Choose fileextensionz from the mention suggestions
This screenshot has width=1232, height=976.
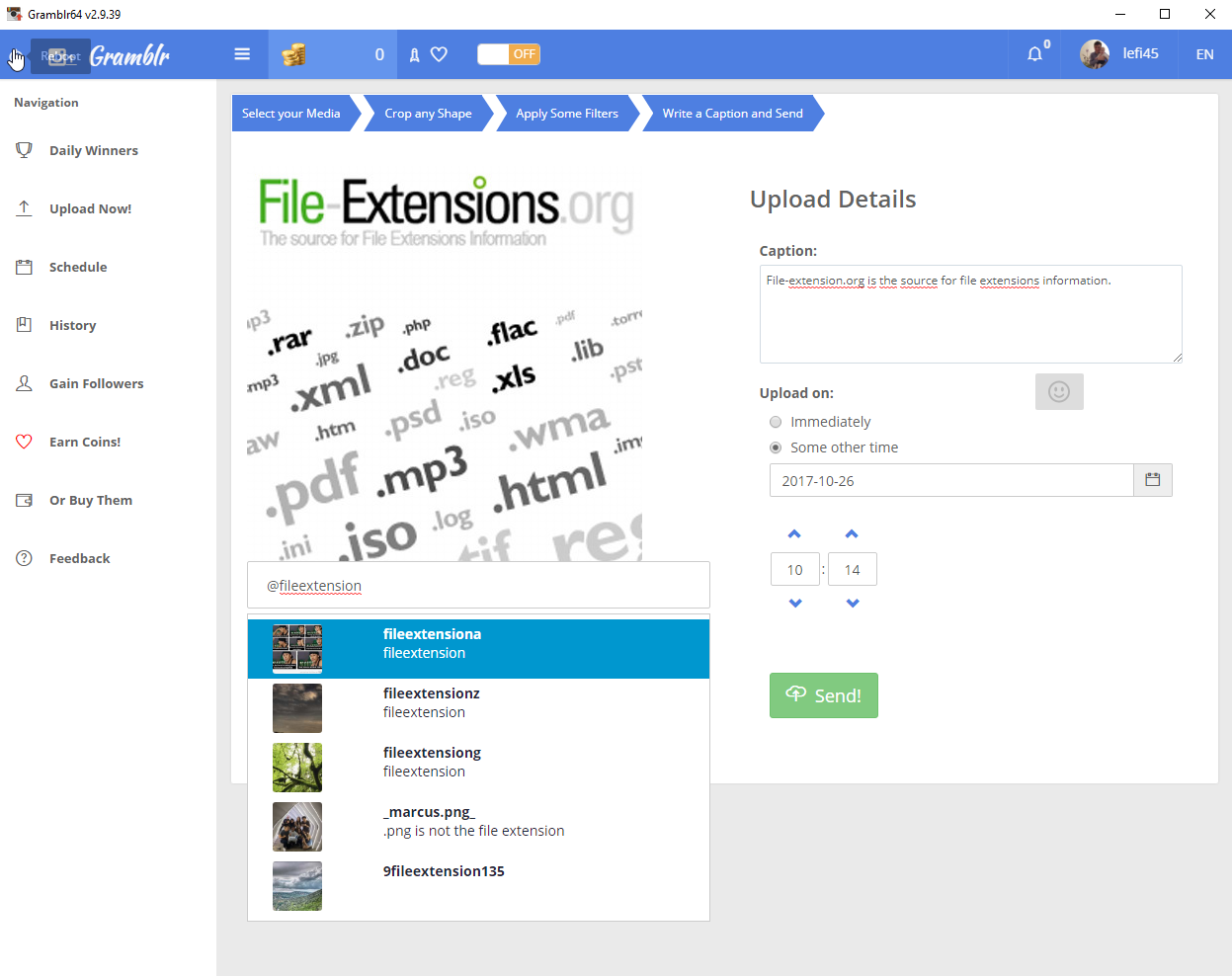(432, 702)
